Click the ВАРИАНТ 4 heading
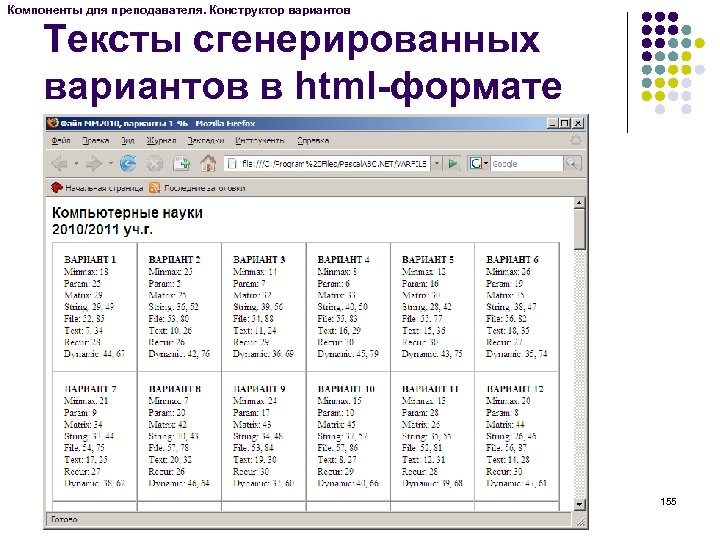Image resolution: width=720 pixels, height=540 pixels. click(343, 259)
